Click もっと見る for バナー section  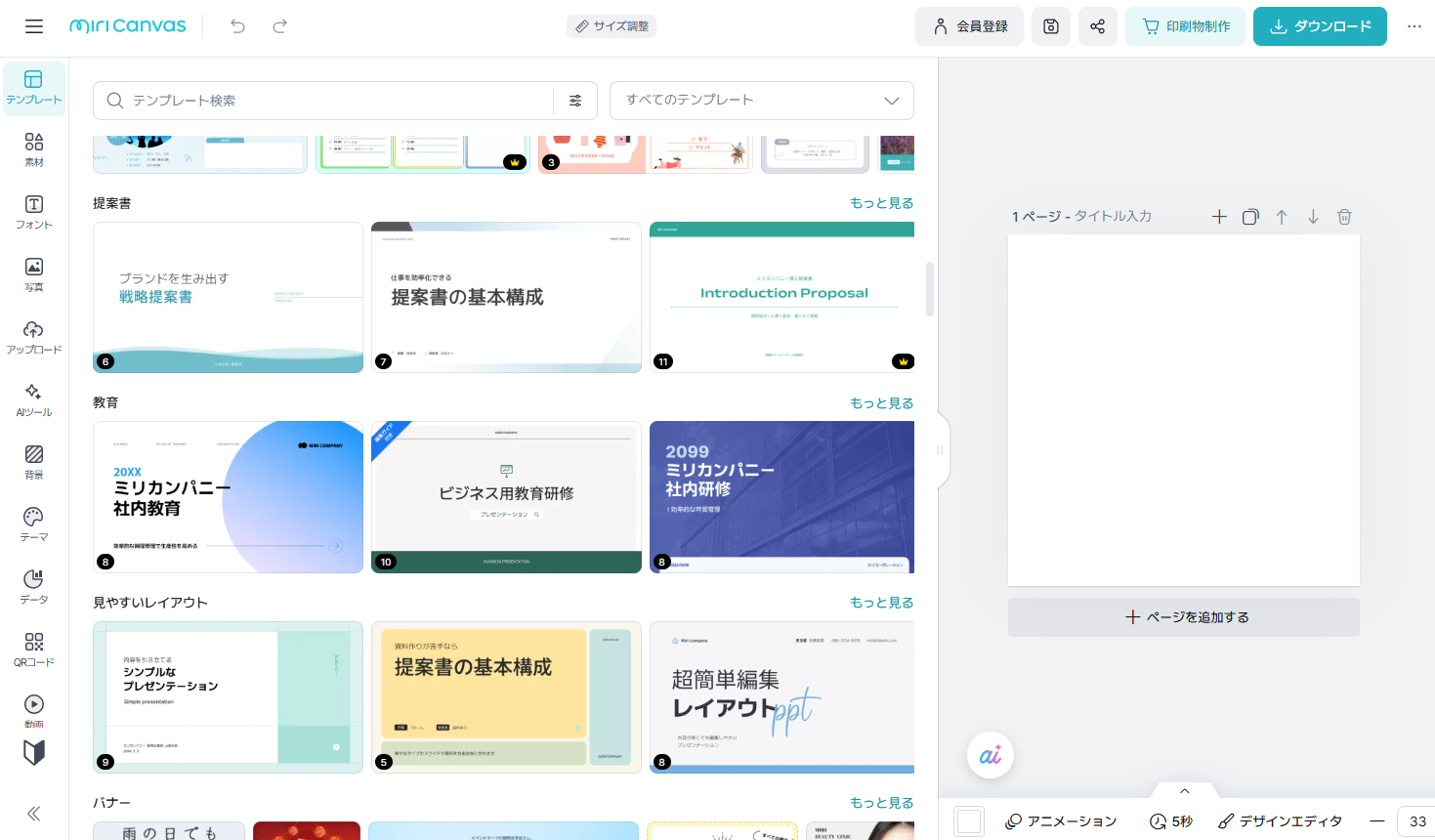click(882, 803)
